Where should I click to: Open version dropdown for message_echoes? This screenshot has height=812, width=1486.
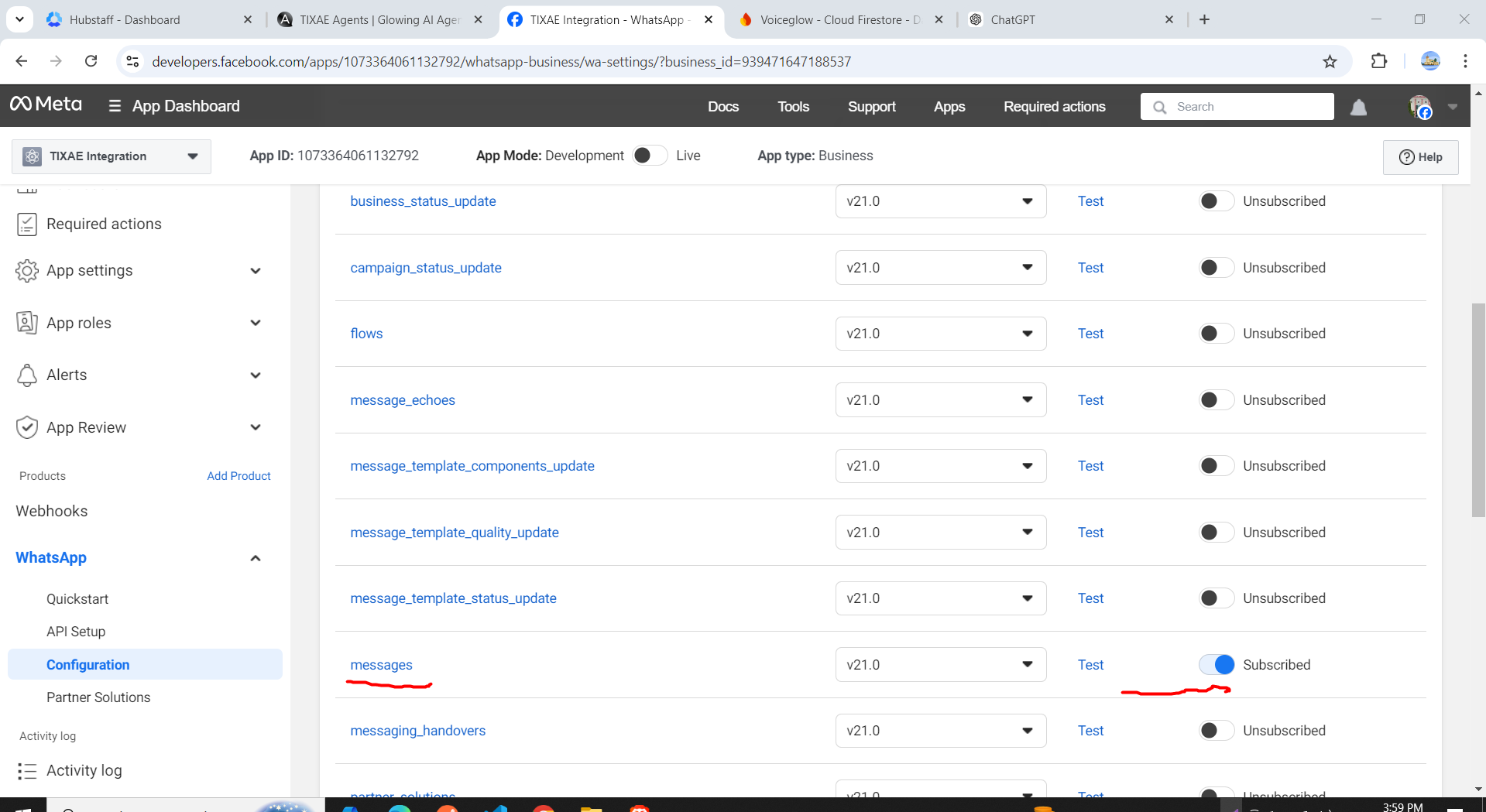[941, 400]
